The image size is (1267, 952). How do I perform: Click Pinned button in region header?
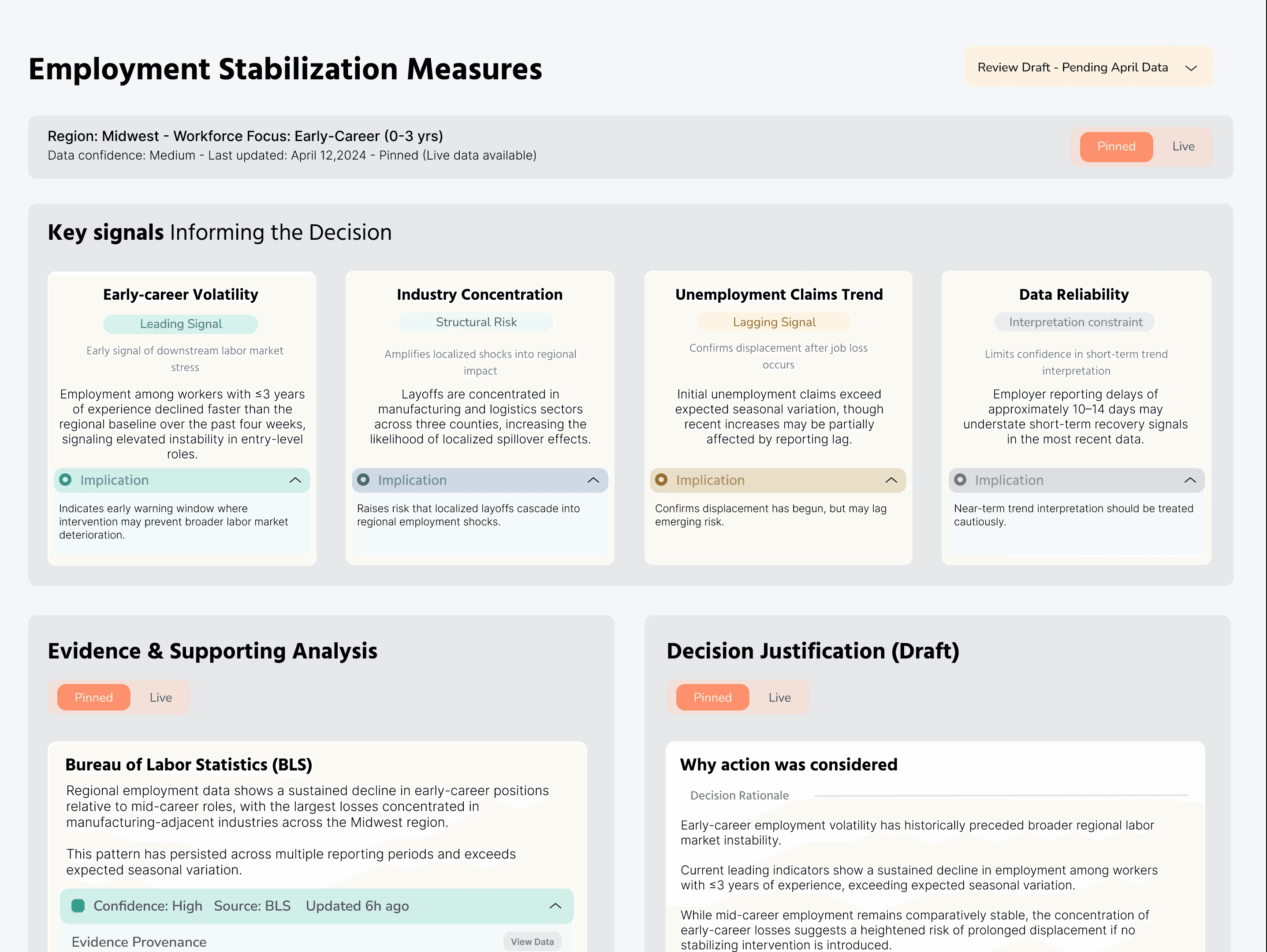point(1116,147)
